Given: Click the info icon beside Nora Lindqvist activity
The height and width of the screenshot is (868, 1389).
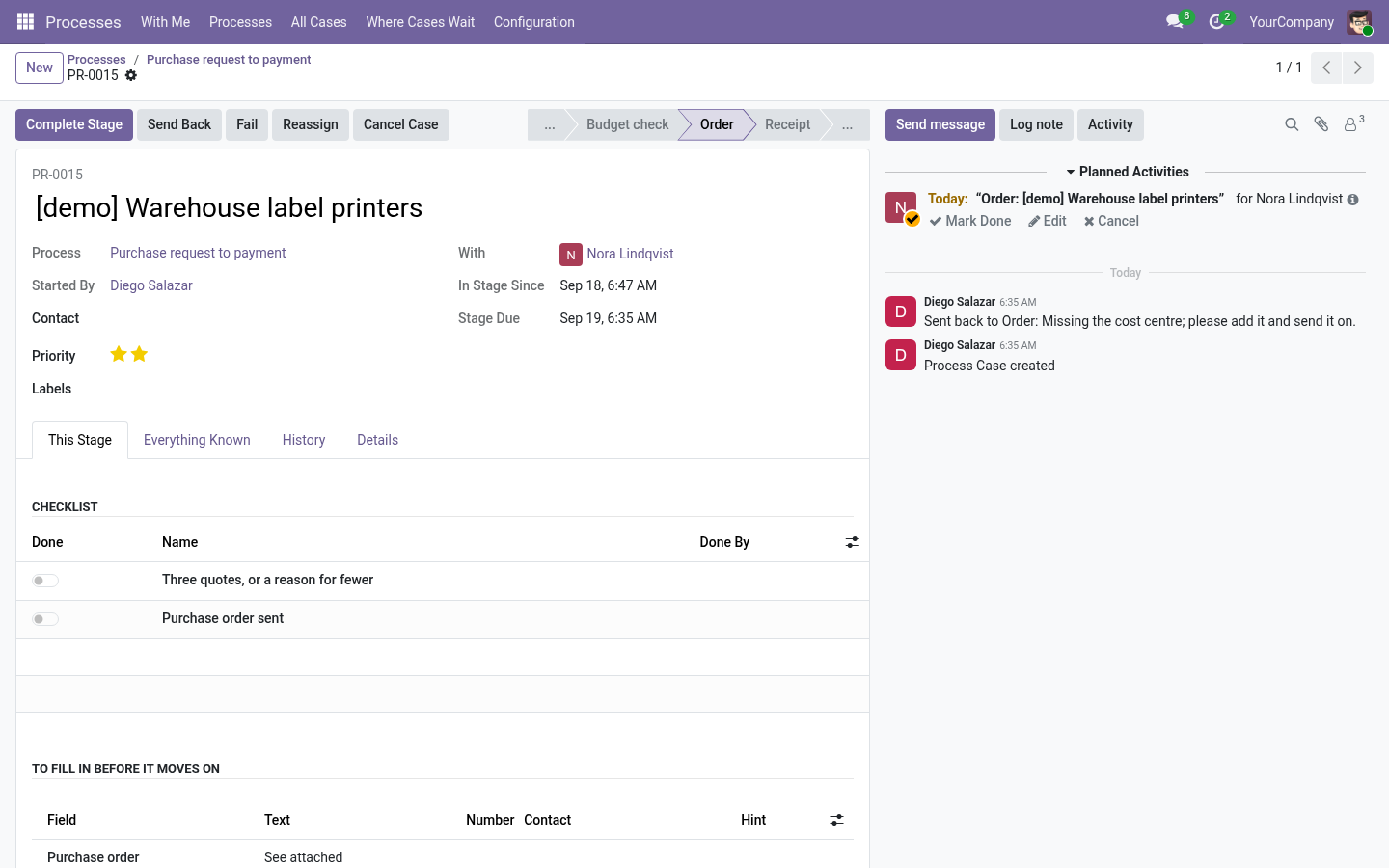Looking at the screenshot, I should [x=1353, y=200].
